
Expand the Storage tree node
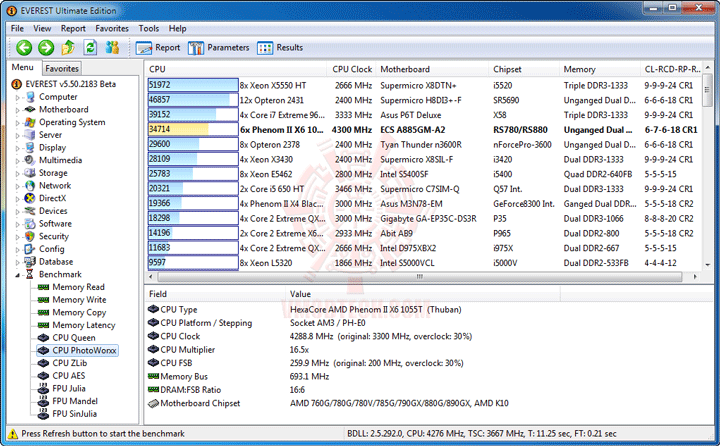coord(17,174)
